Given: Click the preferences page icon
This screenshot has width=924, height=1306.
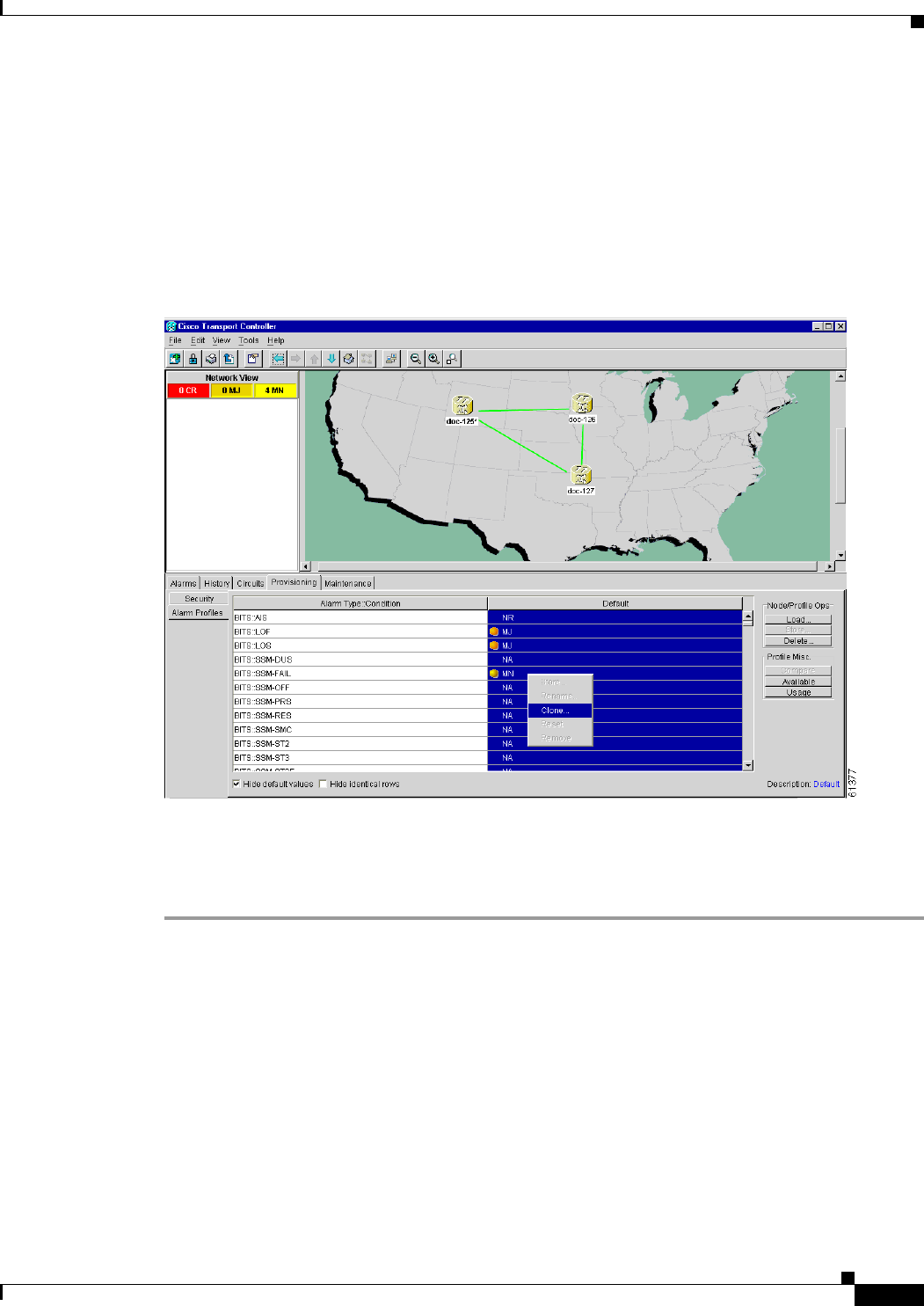Looking at the screenshot, I should point(253,359).
